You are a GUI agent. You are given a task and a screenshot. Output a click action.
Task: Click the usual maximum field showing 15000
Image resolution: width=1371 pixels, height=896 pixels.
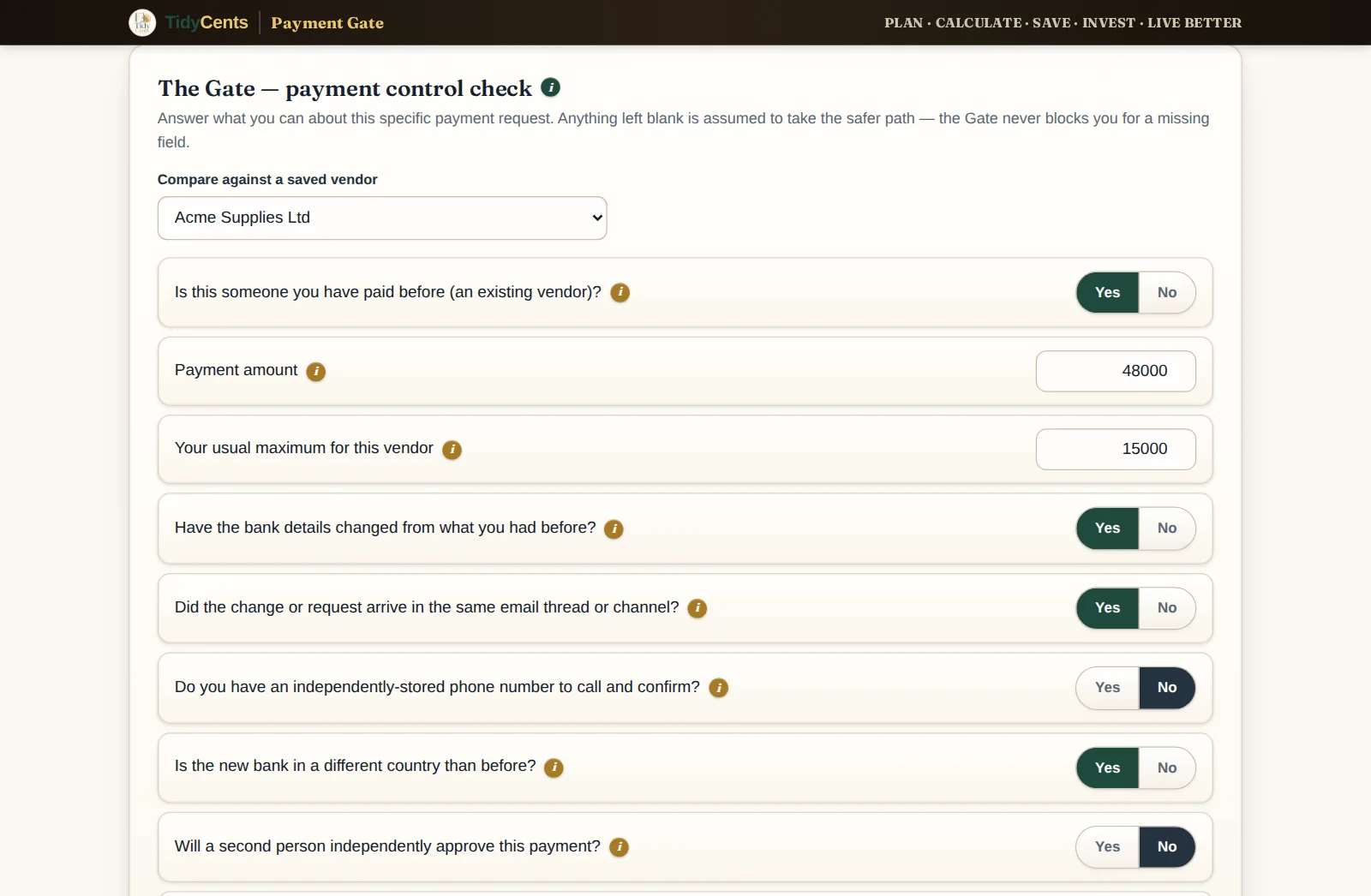1116,449
